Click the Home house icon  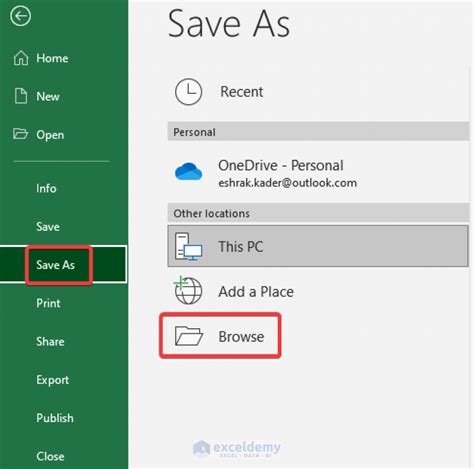pos(21,58)
